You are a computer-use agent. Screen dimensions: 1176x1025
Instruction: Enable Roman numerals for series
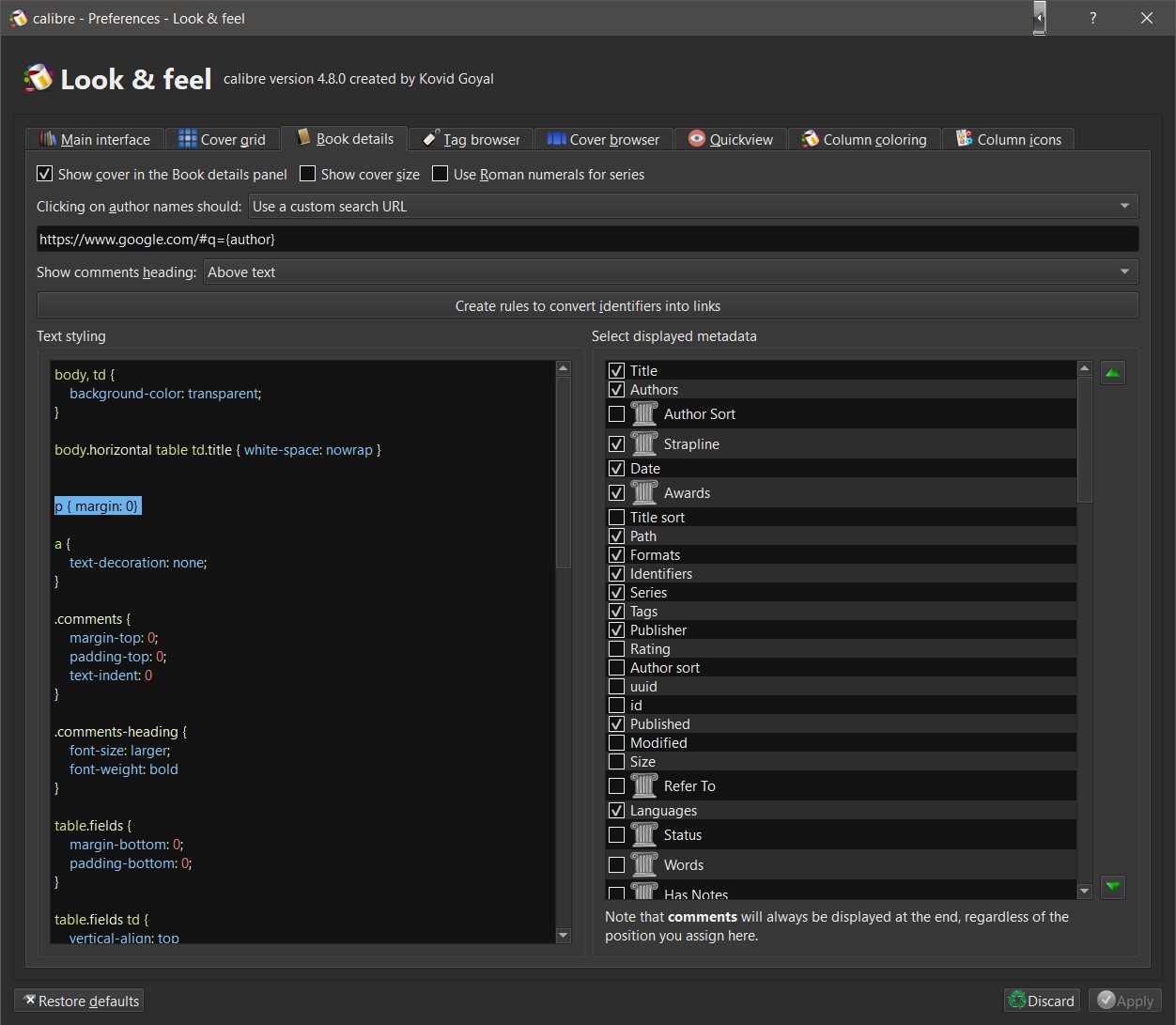pyautogui.click(x=441, y=174)
